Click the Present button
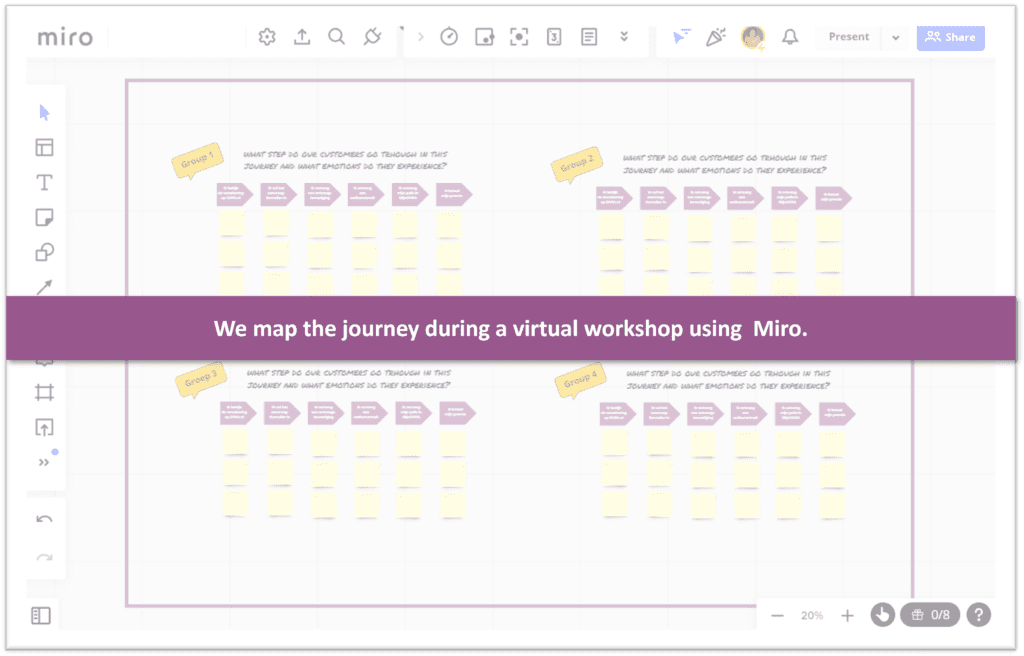Image resolution: width=1024 pixels, height=656 pixels. pos(849,37)
